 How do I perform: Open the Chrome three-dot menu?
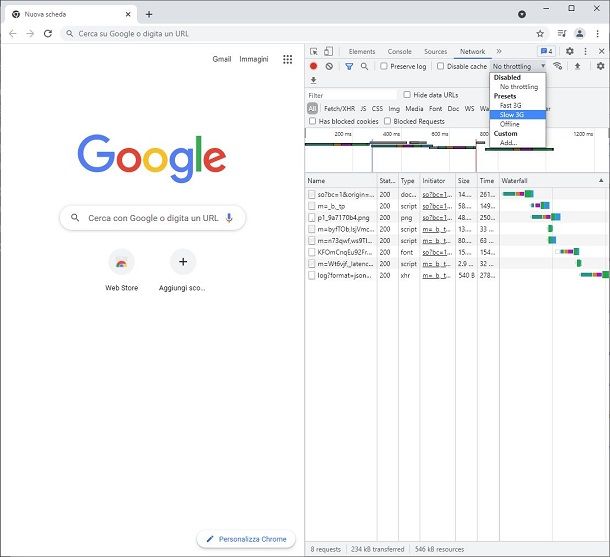pos(598,33)
